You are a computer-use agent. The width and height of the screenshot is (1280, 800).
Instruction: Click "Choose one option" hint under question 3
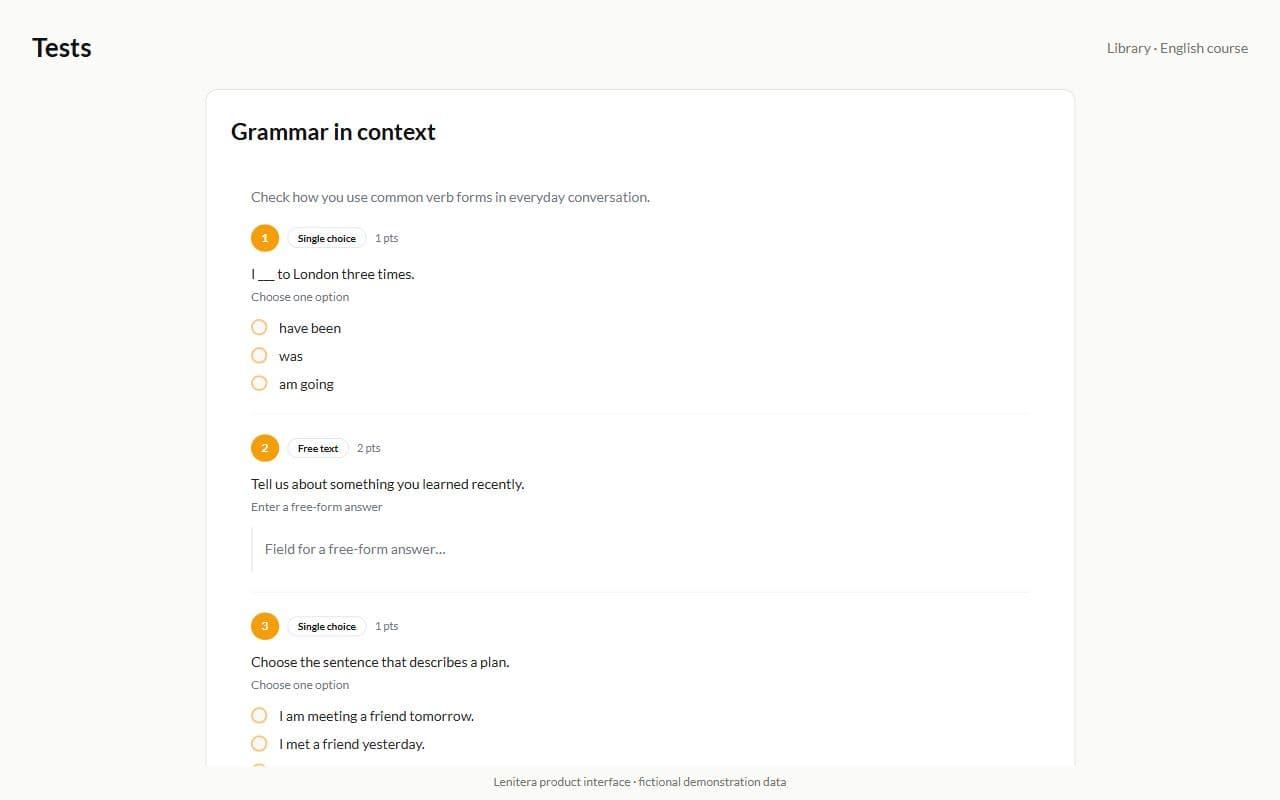(x=300, y=685)
